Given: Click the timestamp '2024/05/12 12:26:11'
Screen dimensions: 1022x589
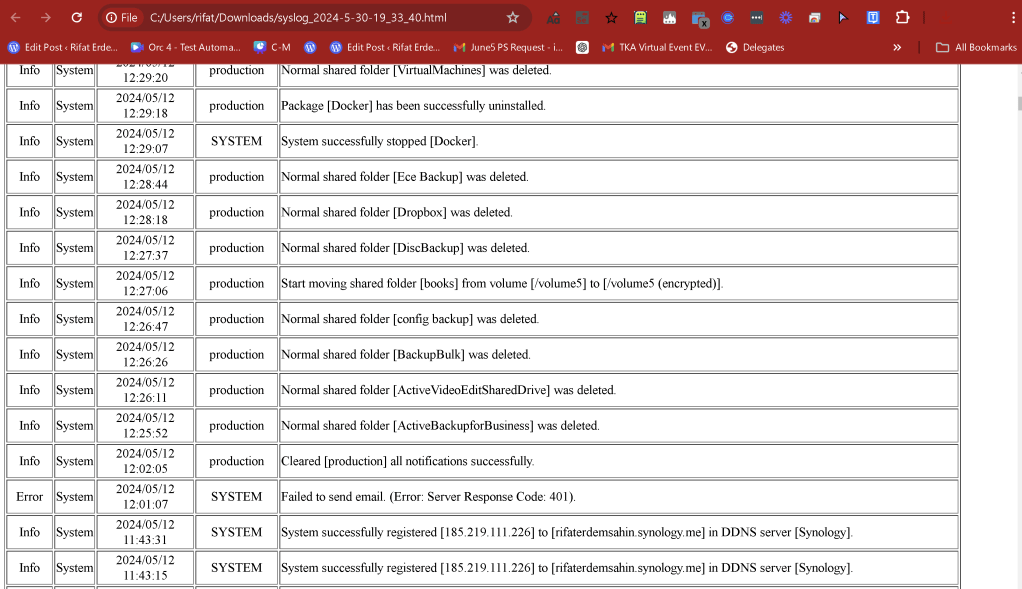Looking at the screenshot, I should point(145,390).
